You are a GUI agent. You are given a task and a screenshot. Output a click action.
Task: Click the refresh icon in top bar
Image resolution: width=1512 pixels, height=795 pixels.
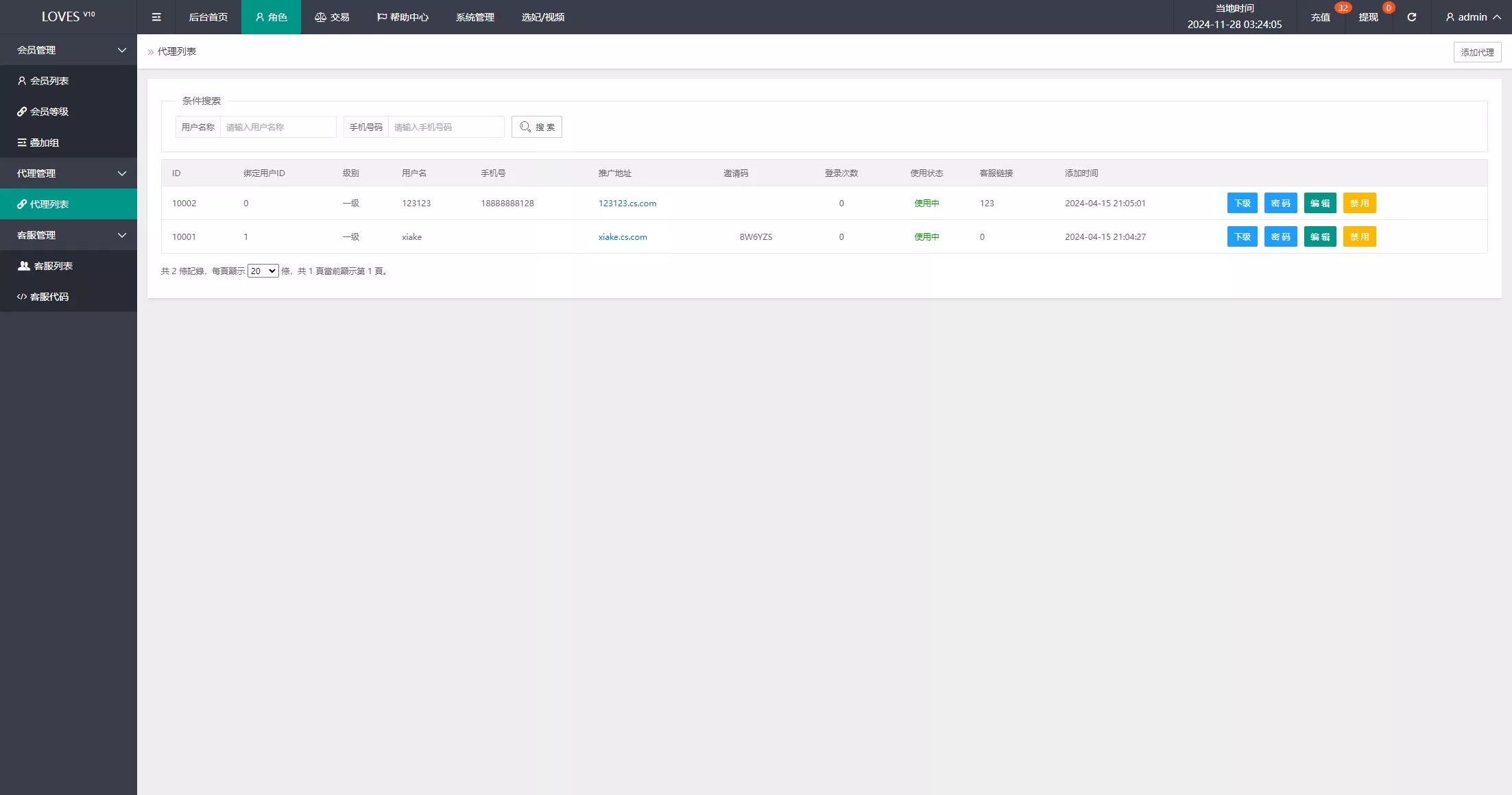(1411, 17)
